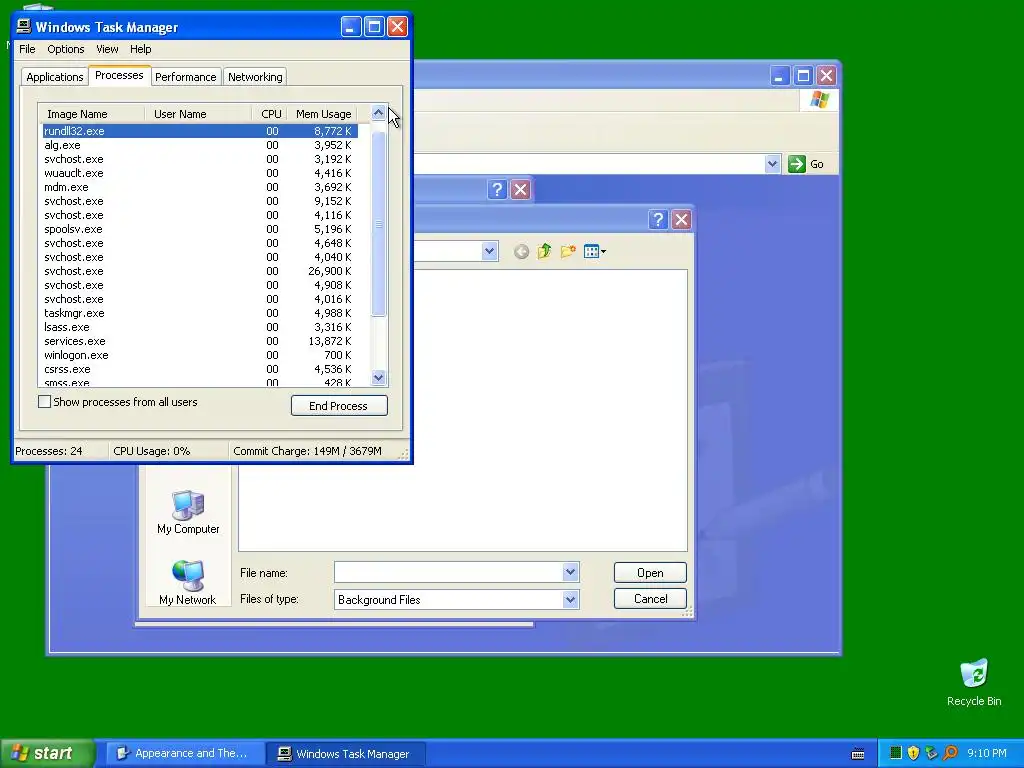
Task: Click the process list scroll down arrow
Action: [378, 377]
